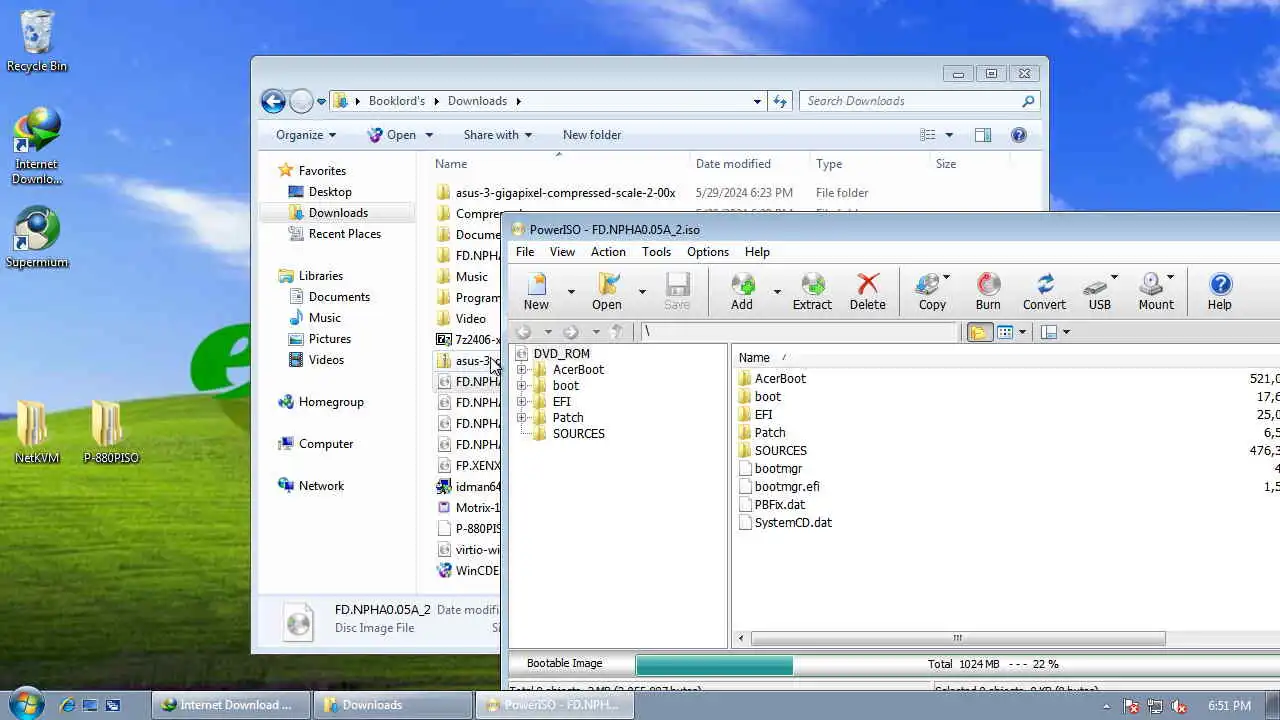Click the New button in PowerISO toolbar

click(x=537, y=291)
